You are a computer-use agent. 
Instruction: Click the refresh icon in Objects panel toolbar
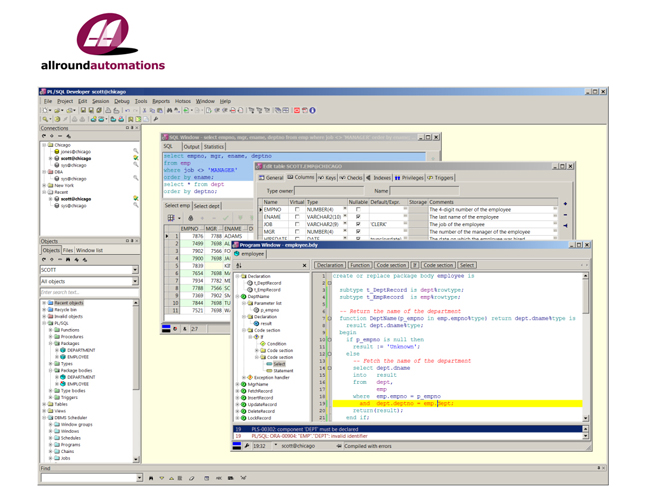(44, 260)
